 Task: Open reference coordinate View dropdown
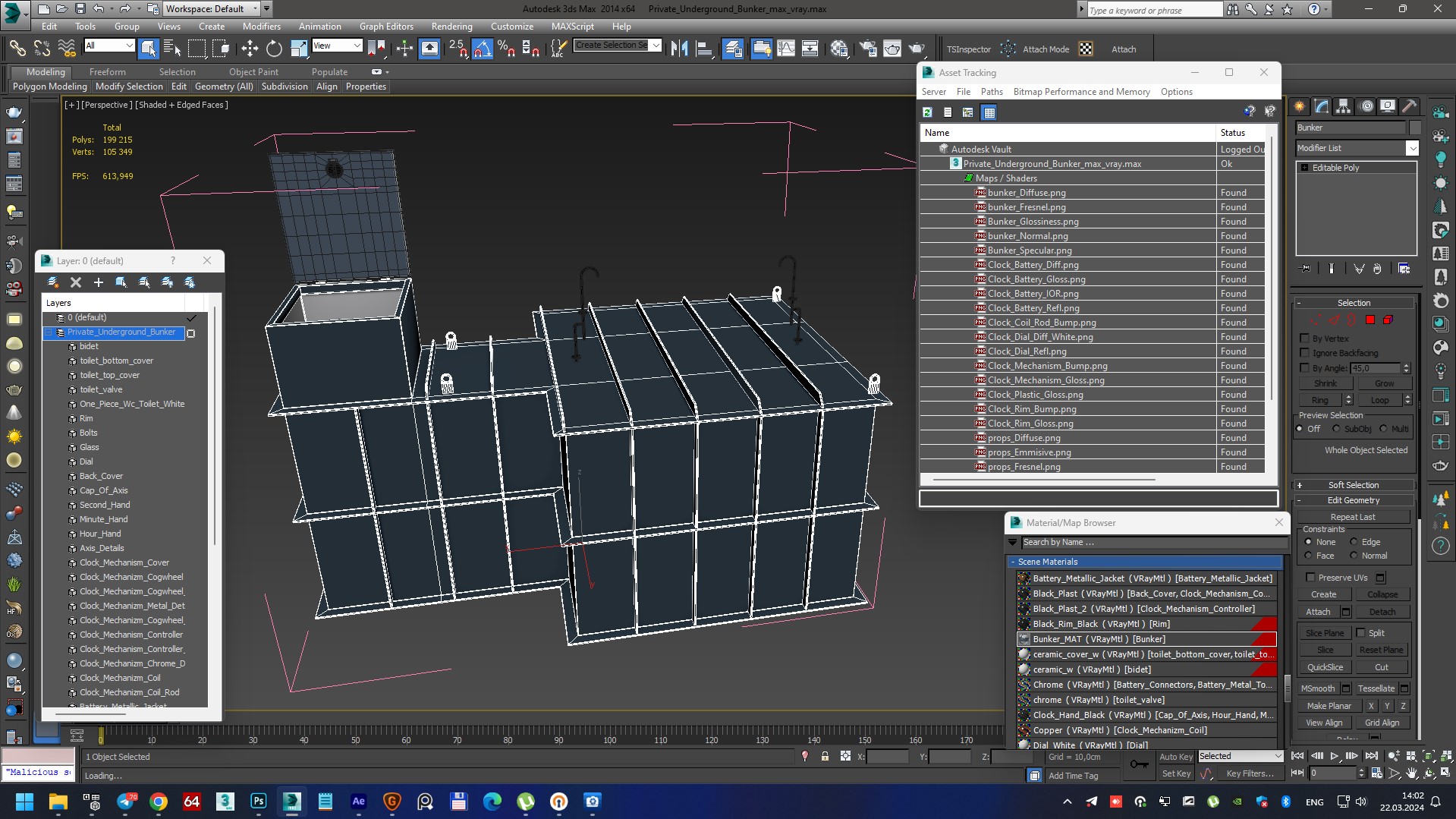[337, 46]
